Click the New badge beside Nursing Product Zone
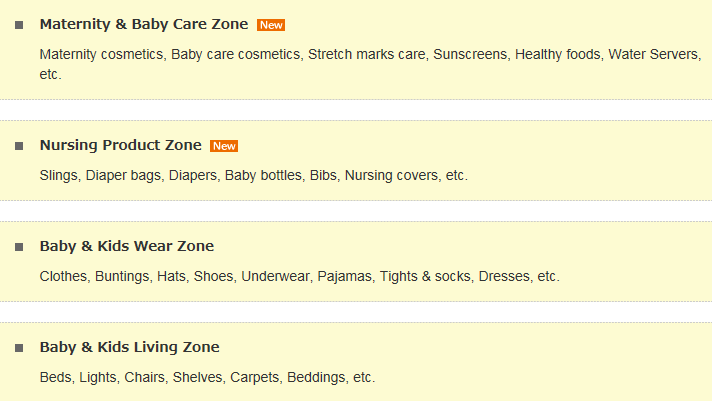Screen dimensions: 712x401 click(224, 146)
